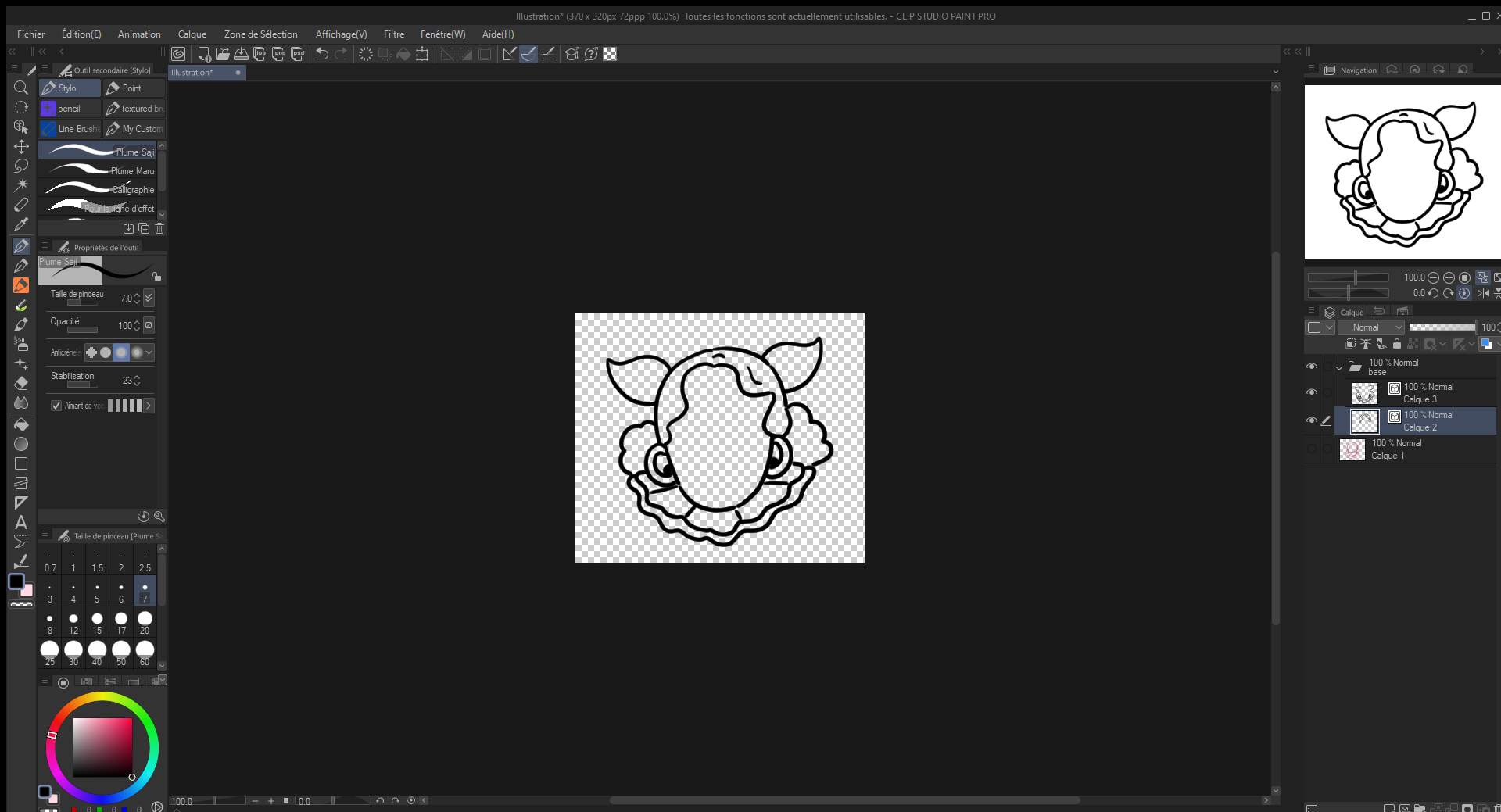Choose the Calligraphie brush
1501x812 pixels.
click(x=99, y=189)
